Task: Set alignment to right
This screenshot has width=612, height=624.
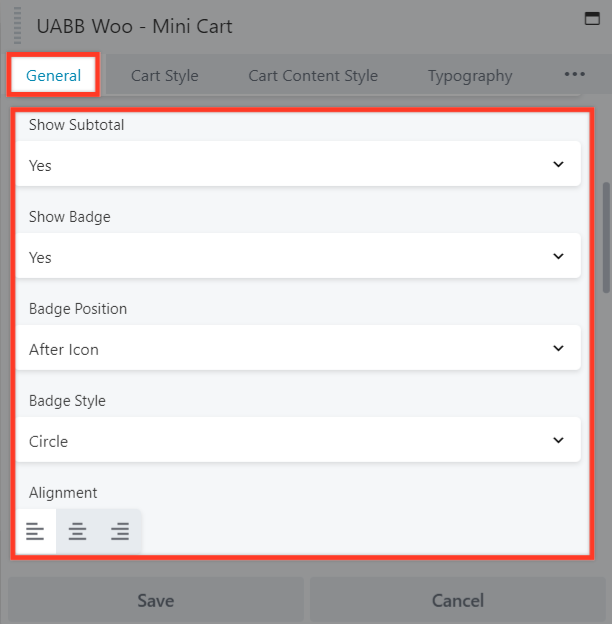Action: pos(120,532)
